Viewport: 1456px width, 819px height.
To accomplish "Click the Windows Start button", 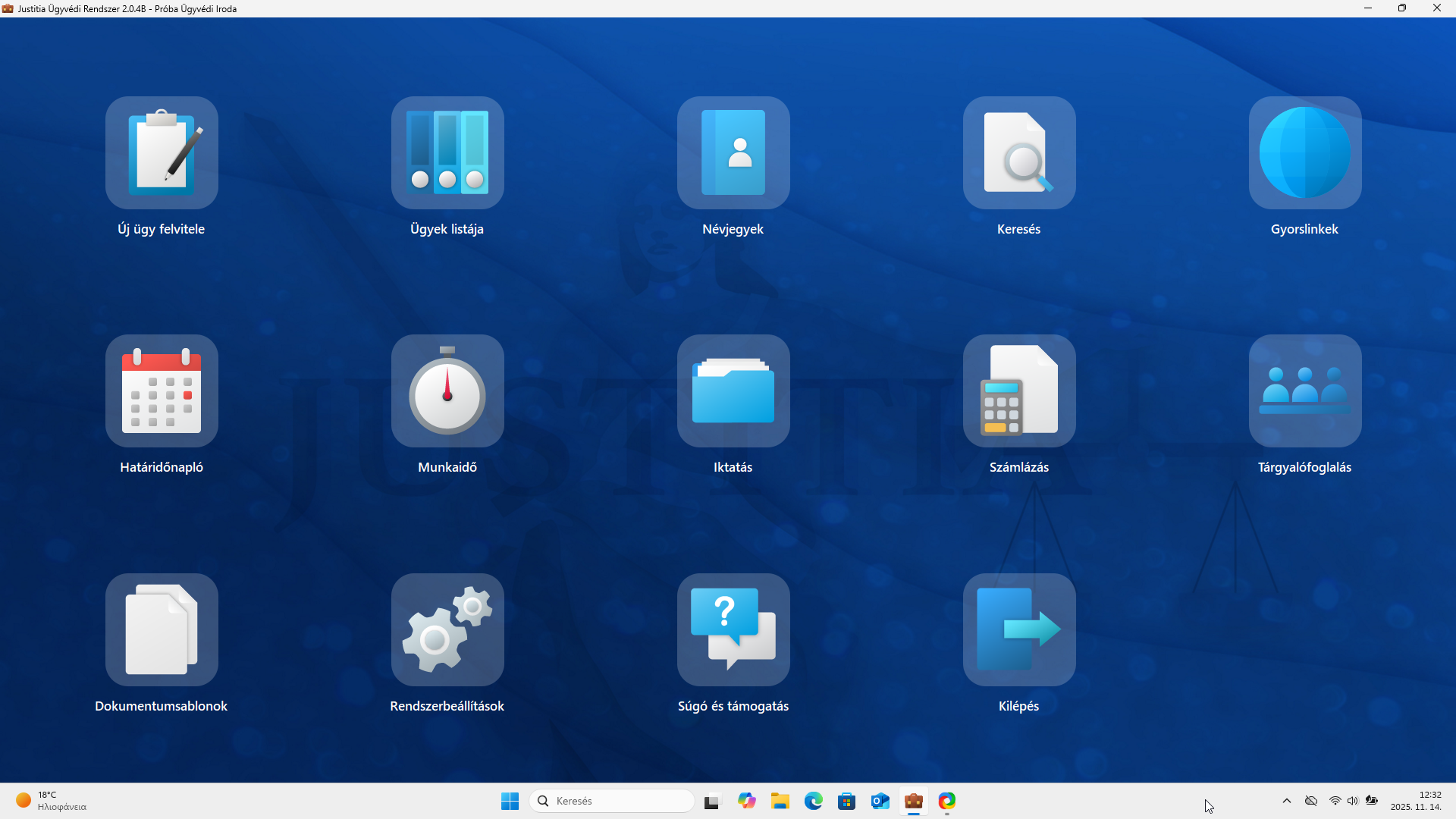I will coord(510,801).
